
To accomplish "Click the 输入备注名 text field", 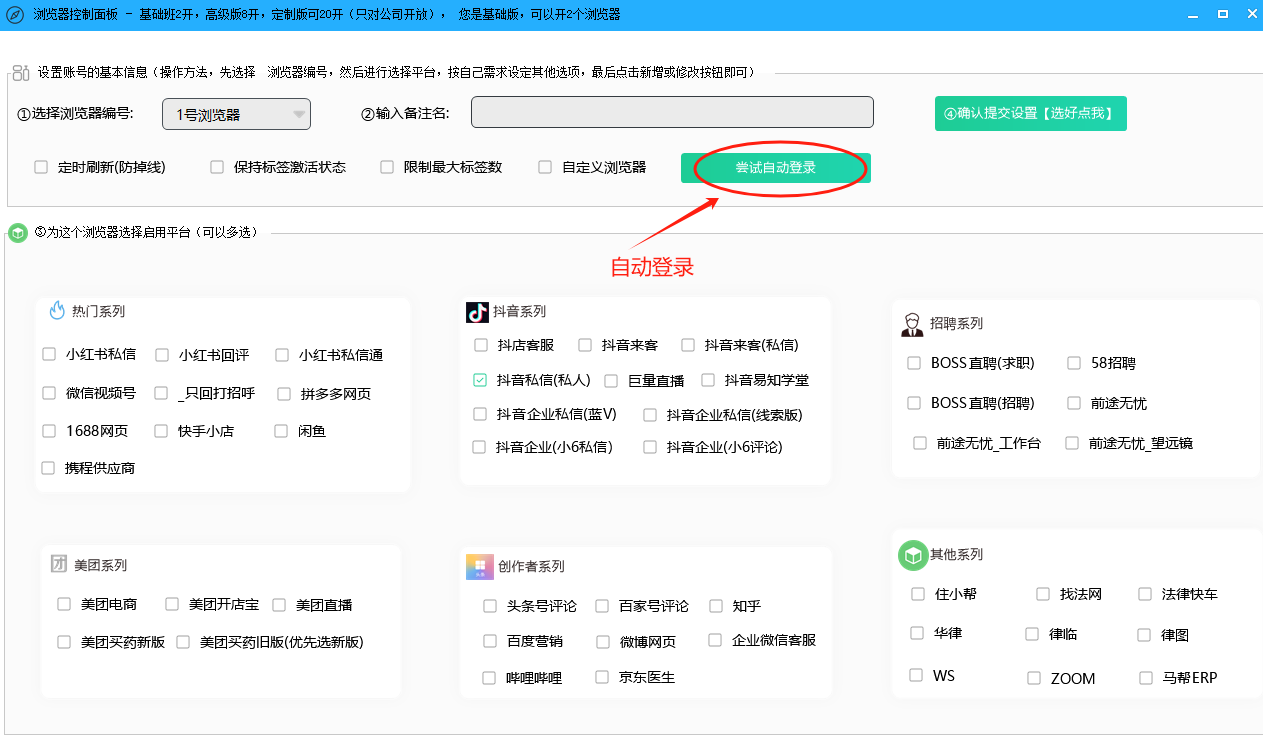I will [x=672, y=113].
